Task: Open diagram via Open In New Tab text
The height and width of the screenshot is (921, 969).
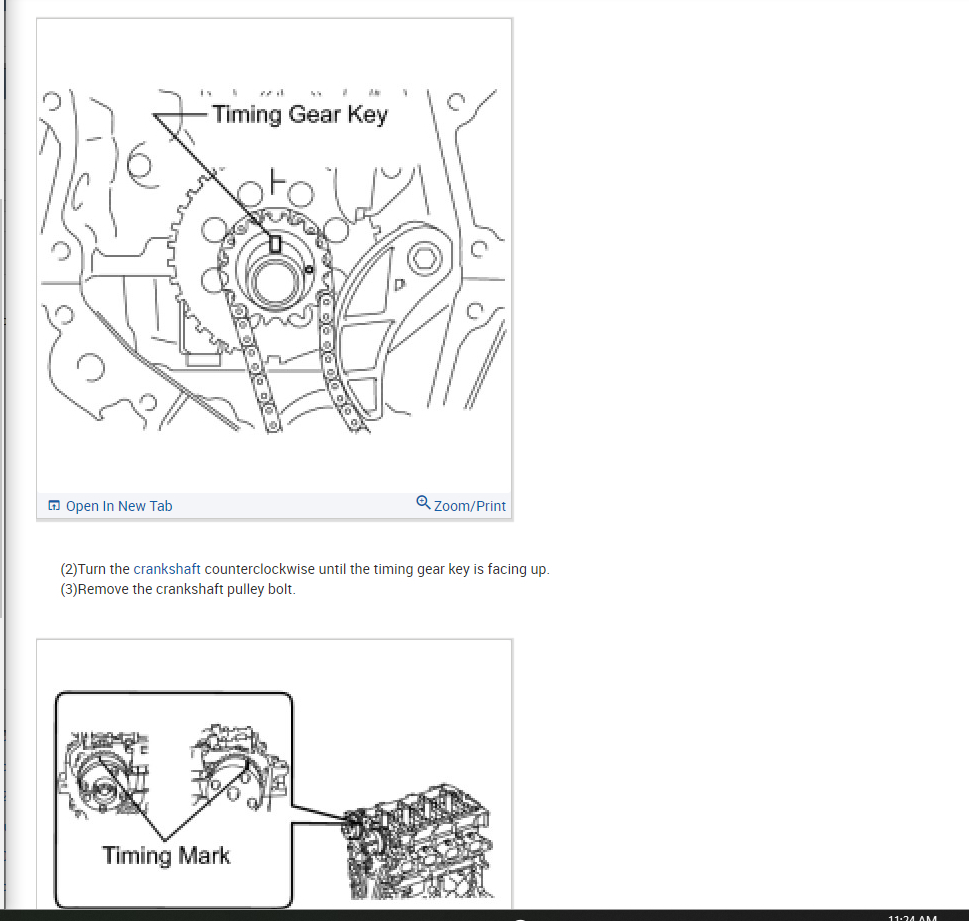Action: [119, 506]
